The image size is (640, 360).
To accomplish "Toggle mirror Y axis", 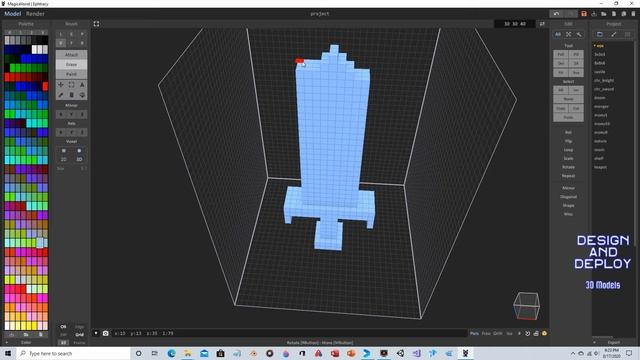I will tap(71, 115).
